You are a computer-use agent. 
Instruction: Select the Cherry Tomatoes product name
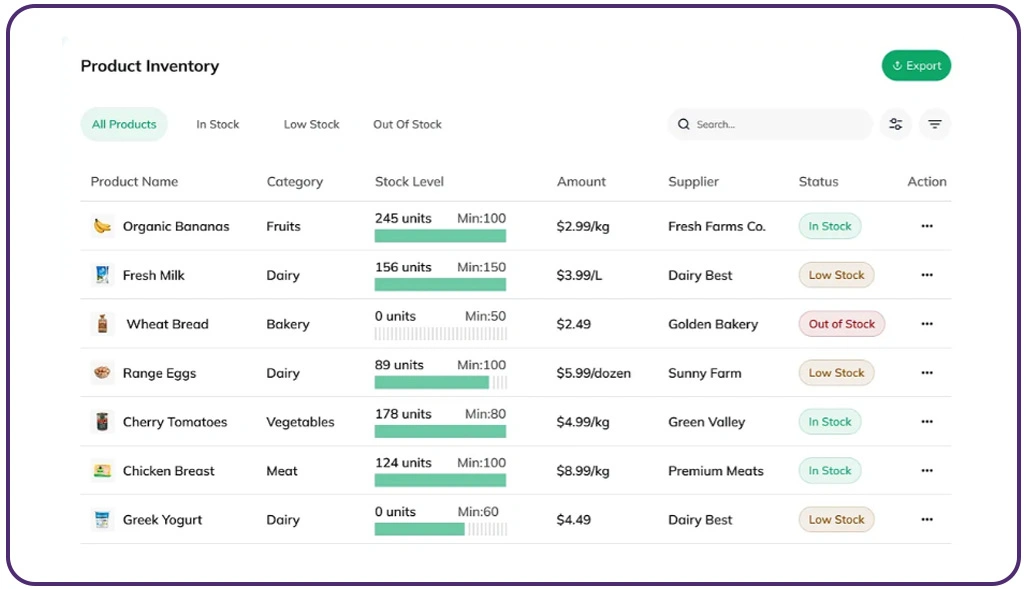coord(175,422)
